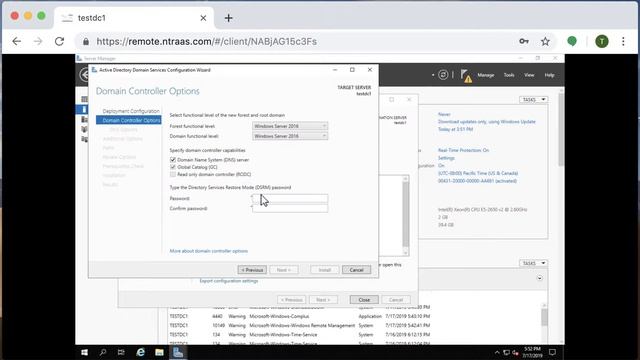Select Local Server icon in sidebar
The image size is (640, 360).
84,109
